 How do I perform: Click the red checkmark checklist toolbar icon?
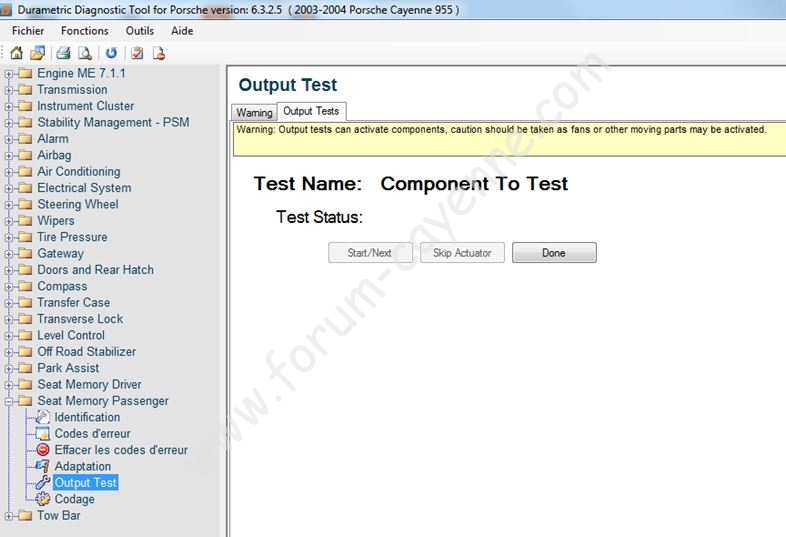coord(137,53)
